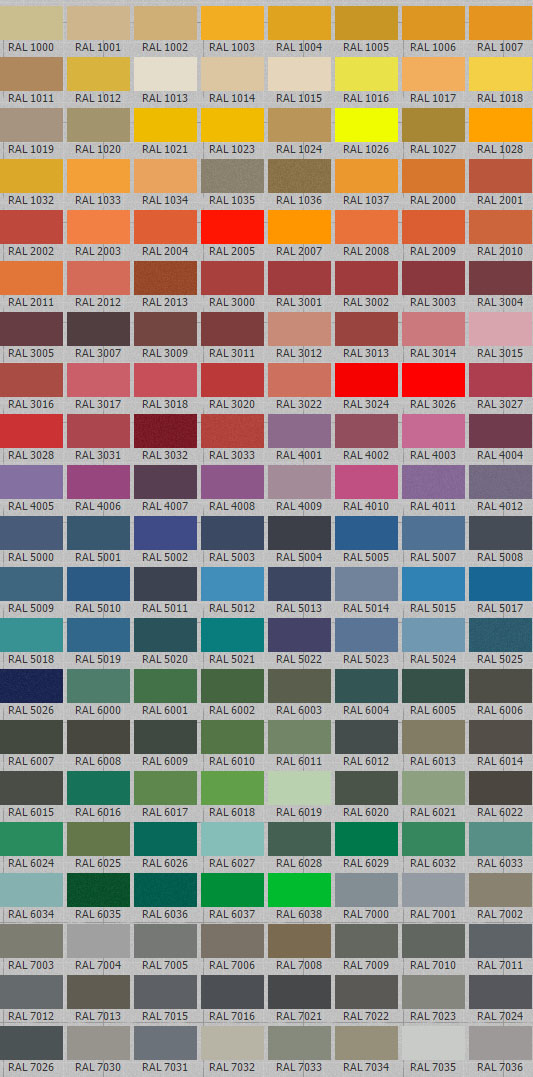Click the RAL 7016 anthracite grey swatch
The height and width of the screenshot is (1077, 533).
[232, 992]
